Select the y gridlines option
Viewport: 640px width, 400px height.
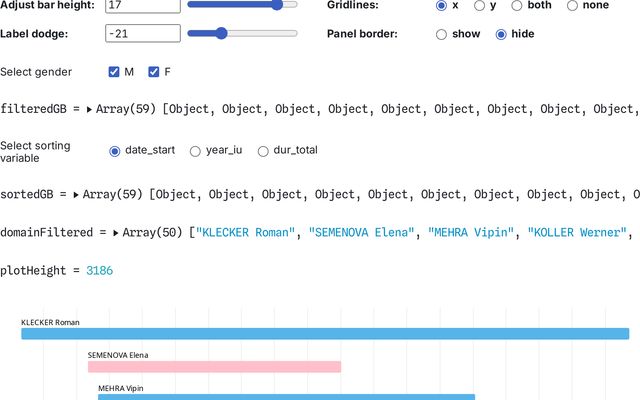480,6
